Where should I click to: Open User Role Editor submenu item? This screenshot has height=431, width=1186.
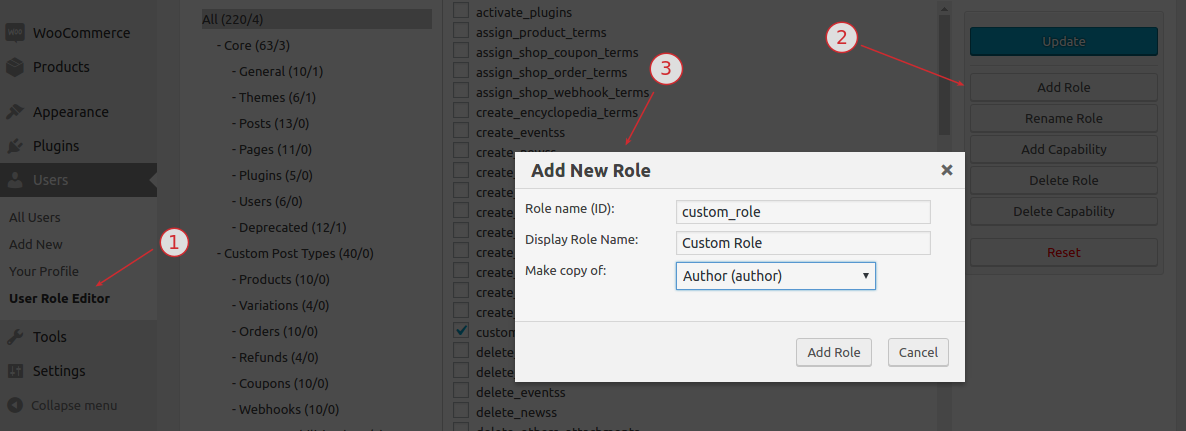tap(59, 298)
